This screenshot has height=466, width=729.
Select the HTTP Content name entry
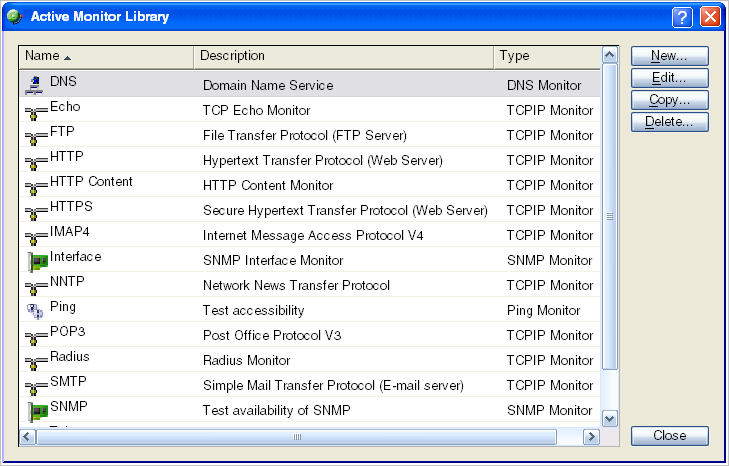point(91,181)
